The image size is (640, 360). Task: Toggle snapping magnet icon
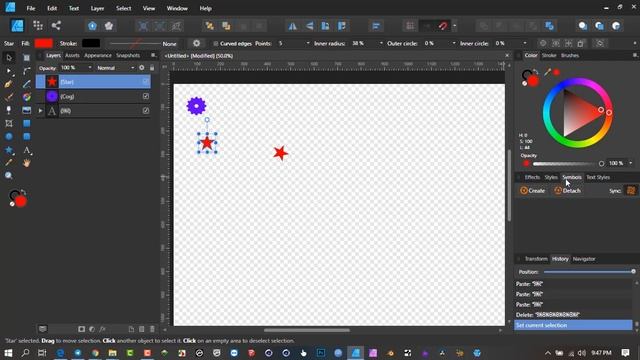pyautogui.click(x=443, y=26)
